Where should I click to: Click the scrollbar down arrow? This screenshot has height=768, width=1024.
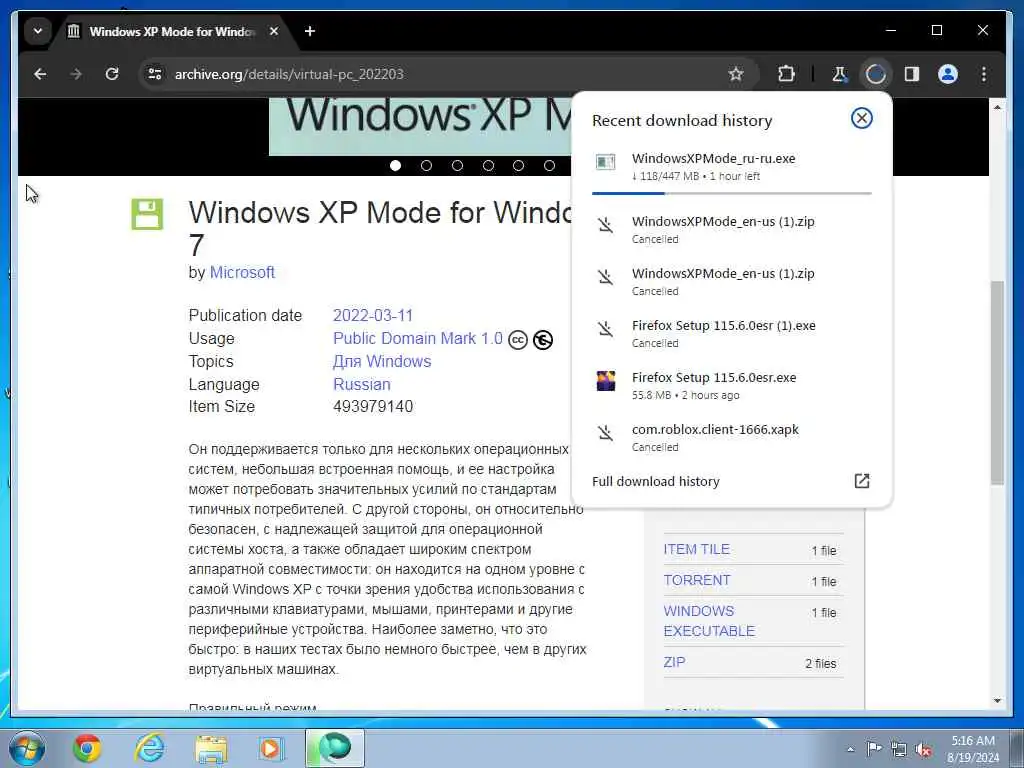[x=997, y=701]
